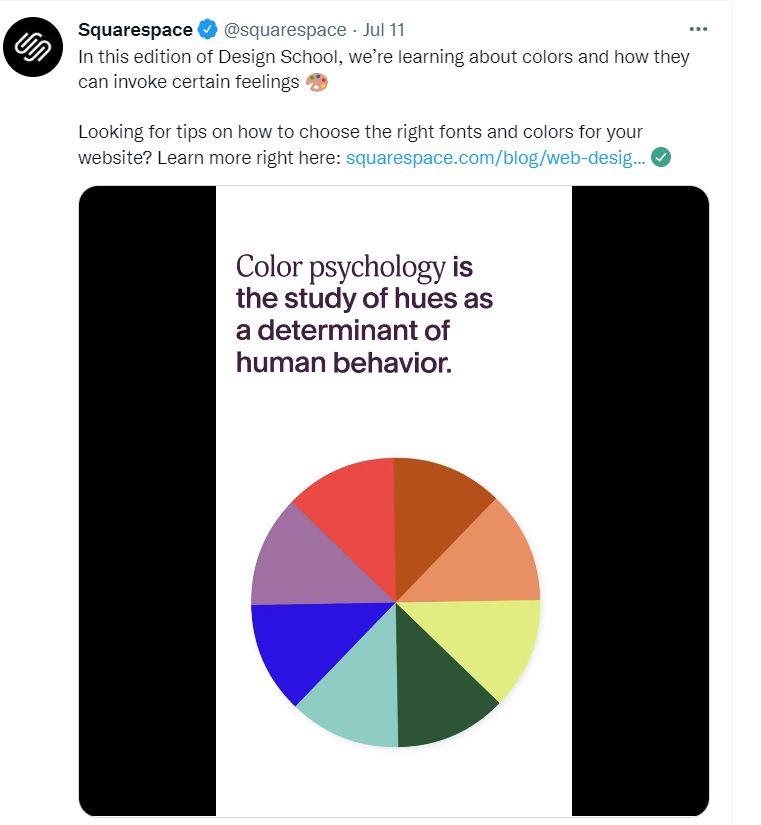Click the blue verified badge beside Squarespace
The width and height of the screenshot is (761, 825).
[x=206, y=29]
